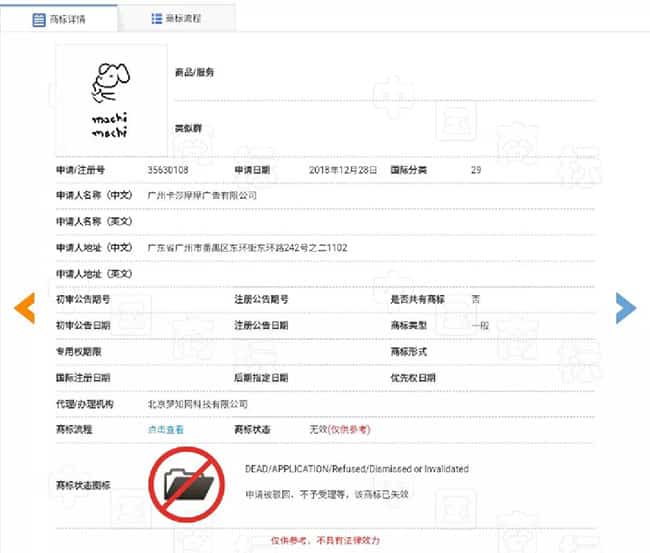Click the 注册公告期号 label
Screen dimensions: 650x553
[x=261, y=299]
